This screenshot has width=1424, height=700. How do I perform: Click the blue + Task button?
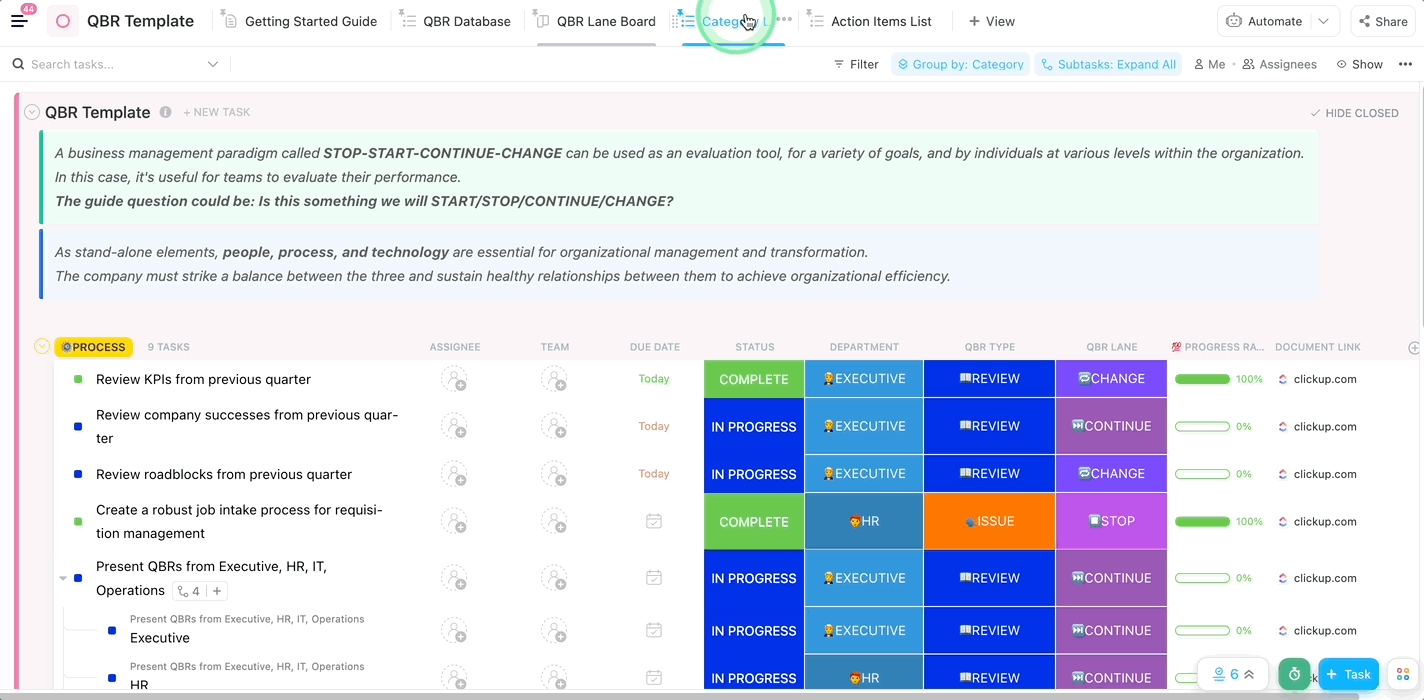tap(1348, 674)
